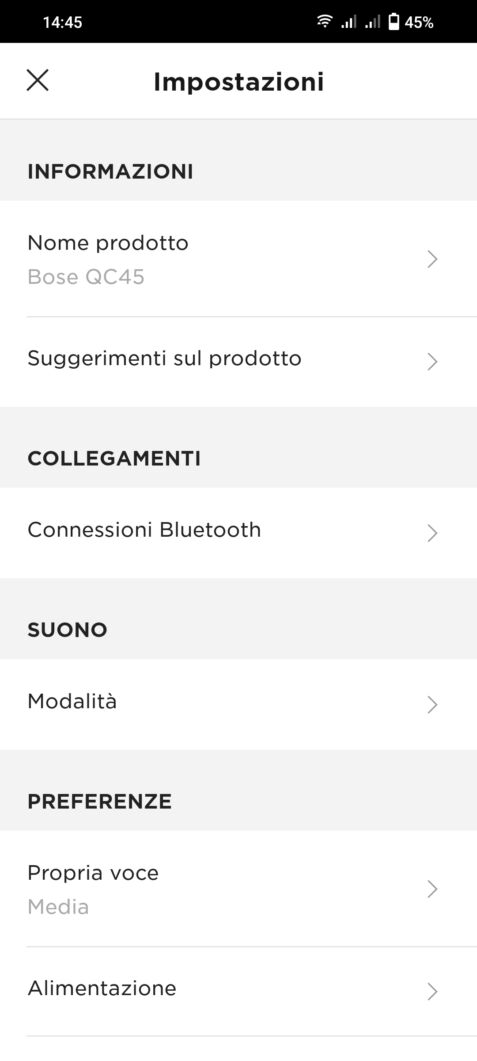Tap the Bose QC45 product name value
Screen dimensions: 477x1061
click(86, 277)
